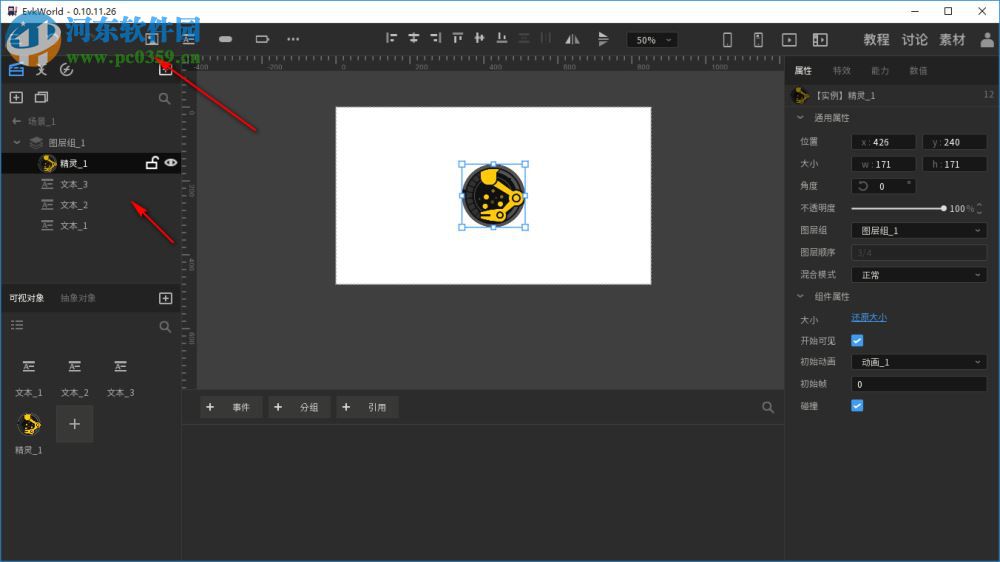Viewport: 1000px width, 562px height.
Task: Adjust the 不透明度 opacity slider
Action: click(897, 209)
